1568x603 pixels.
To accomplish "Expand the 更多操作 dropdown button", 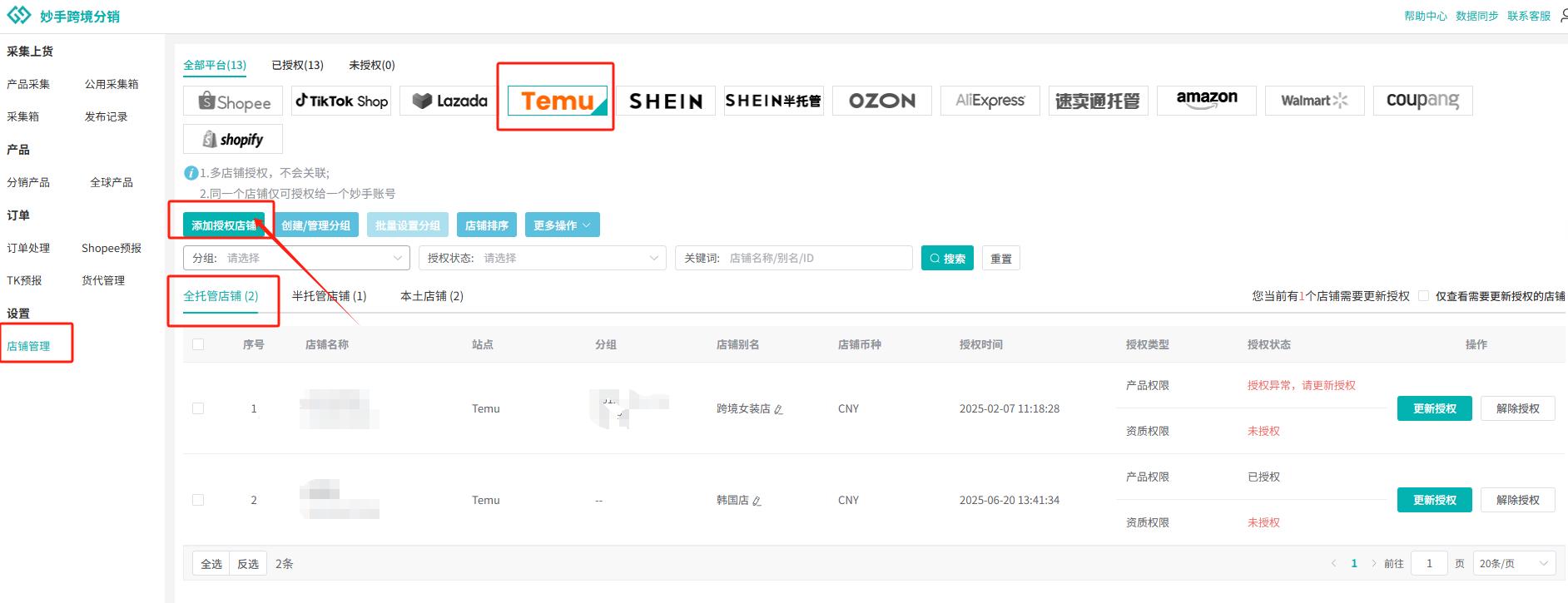I will 562,225.
